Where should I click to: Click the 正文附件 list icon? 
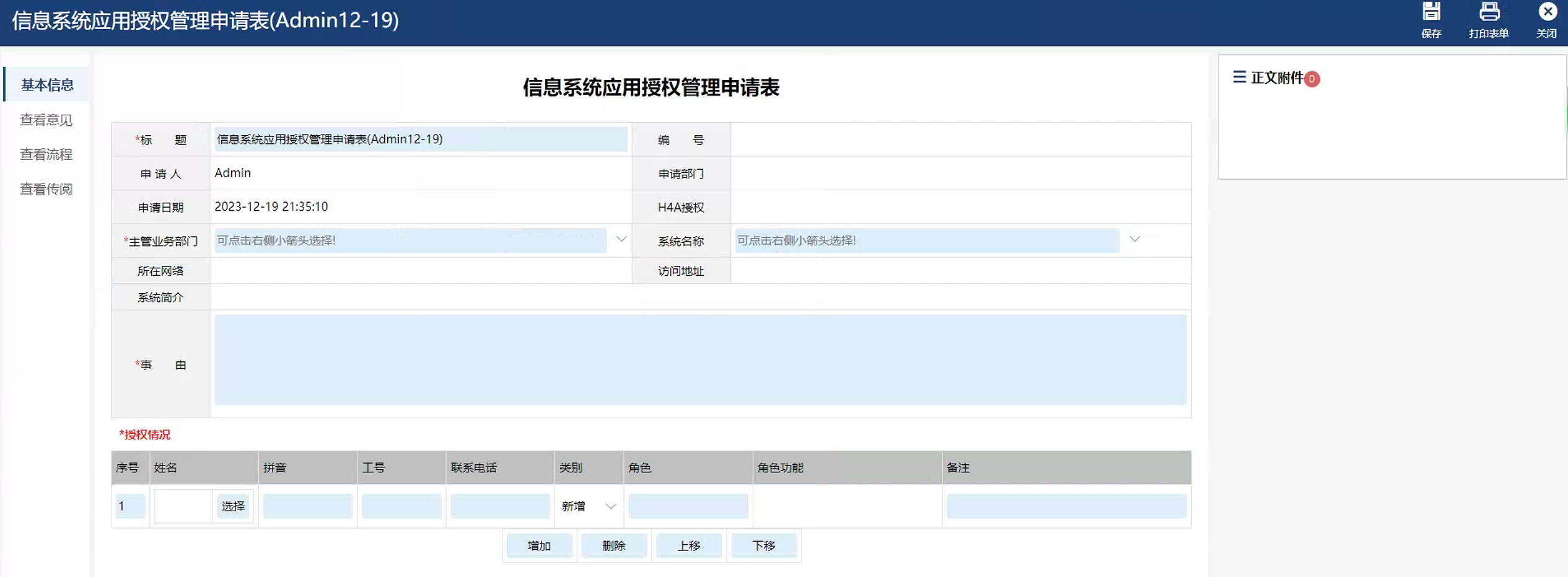1239,77
